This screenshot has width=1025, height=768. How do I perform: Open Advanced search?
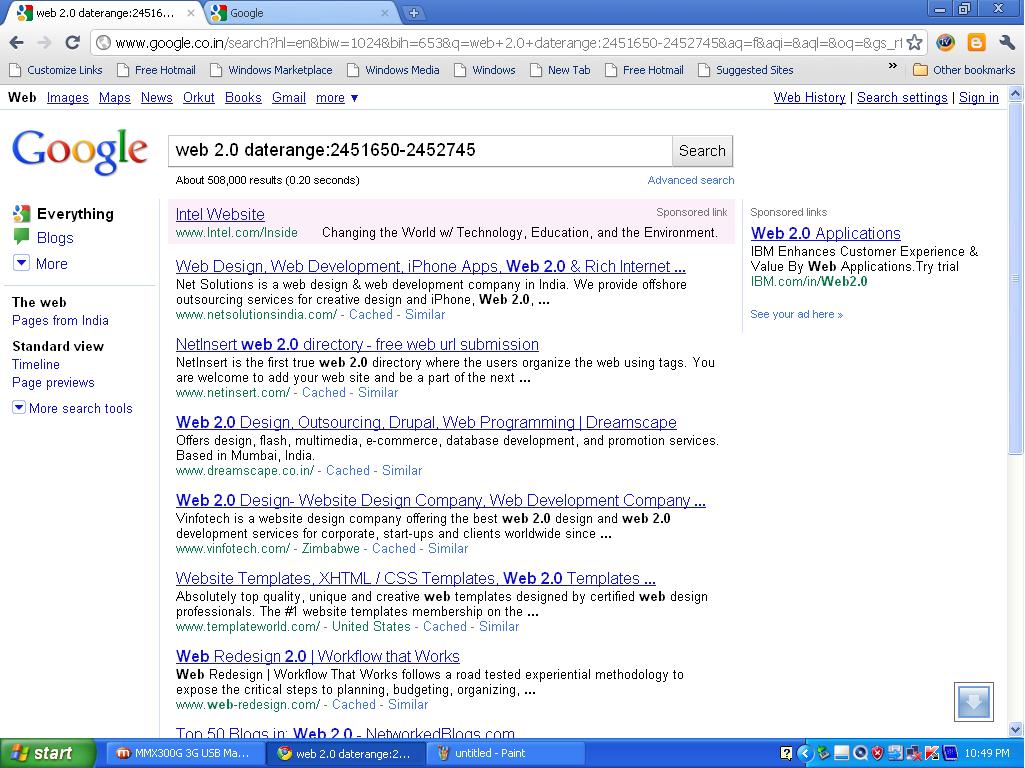coord(690,180)
